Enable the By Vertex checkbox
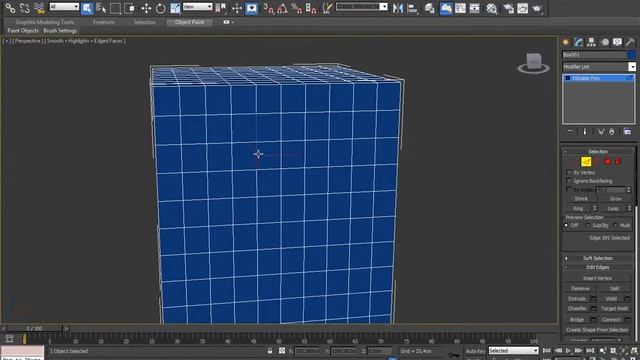The height and width of the screenshot is (360, 640). (x=569, y=172)
